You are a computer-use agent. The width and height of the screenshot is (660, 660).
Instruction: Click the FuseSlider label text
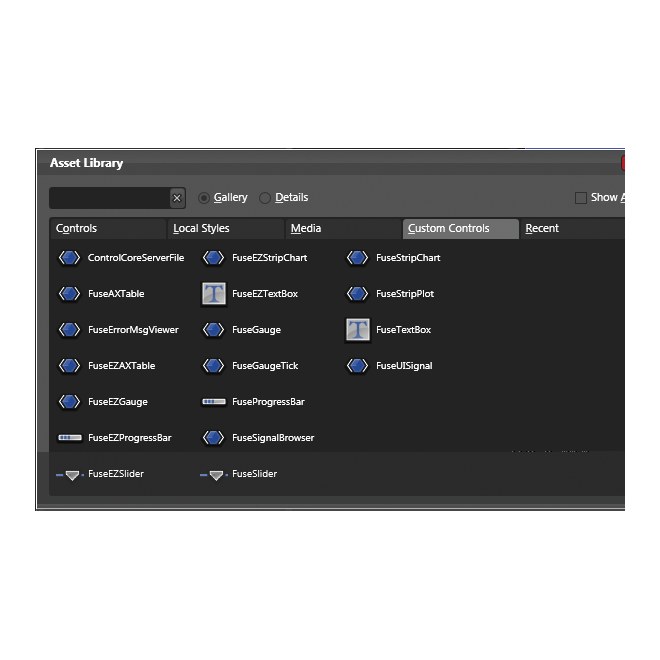255,474
